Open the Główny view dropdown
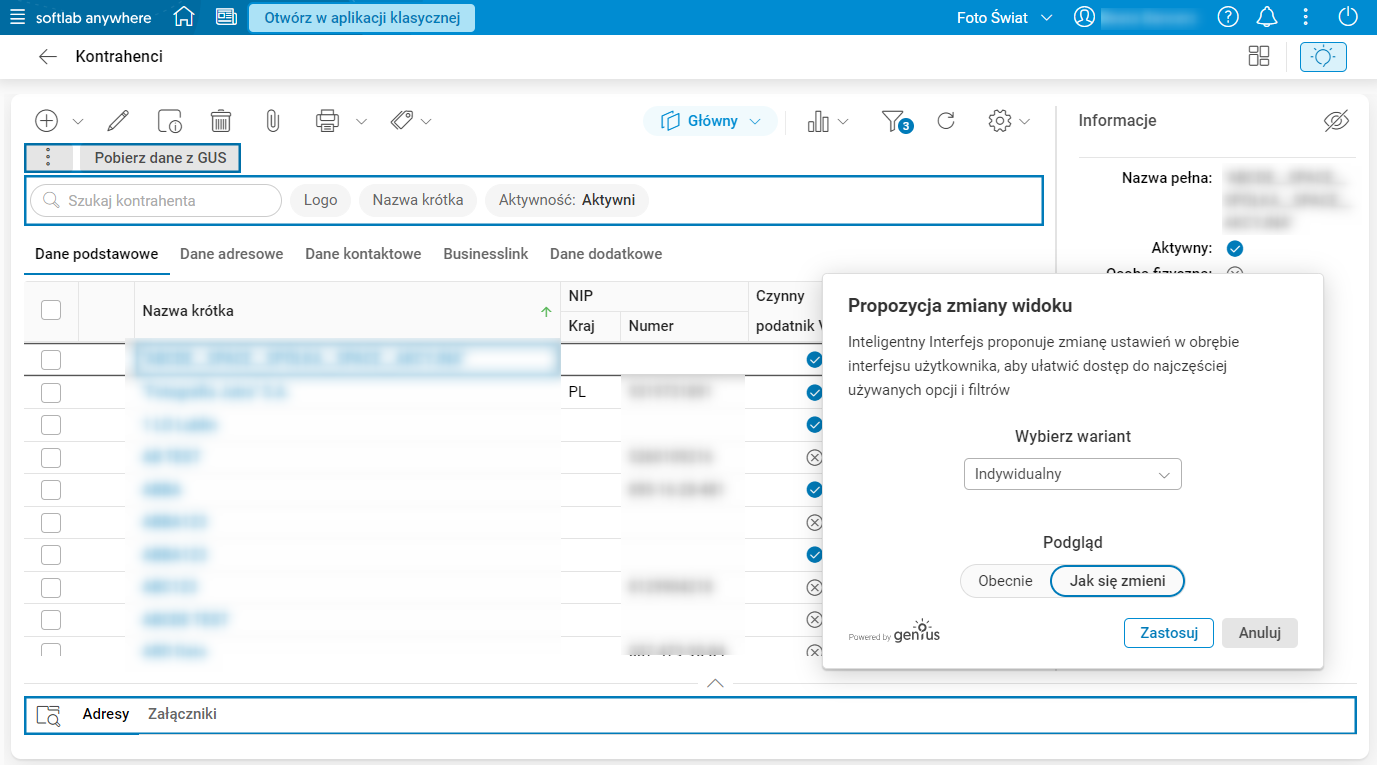This screenshot has width=1377, height=765. [710, 121]
